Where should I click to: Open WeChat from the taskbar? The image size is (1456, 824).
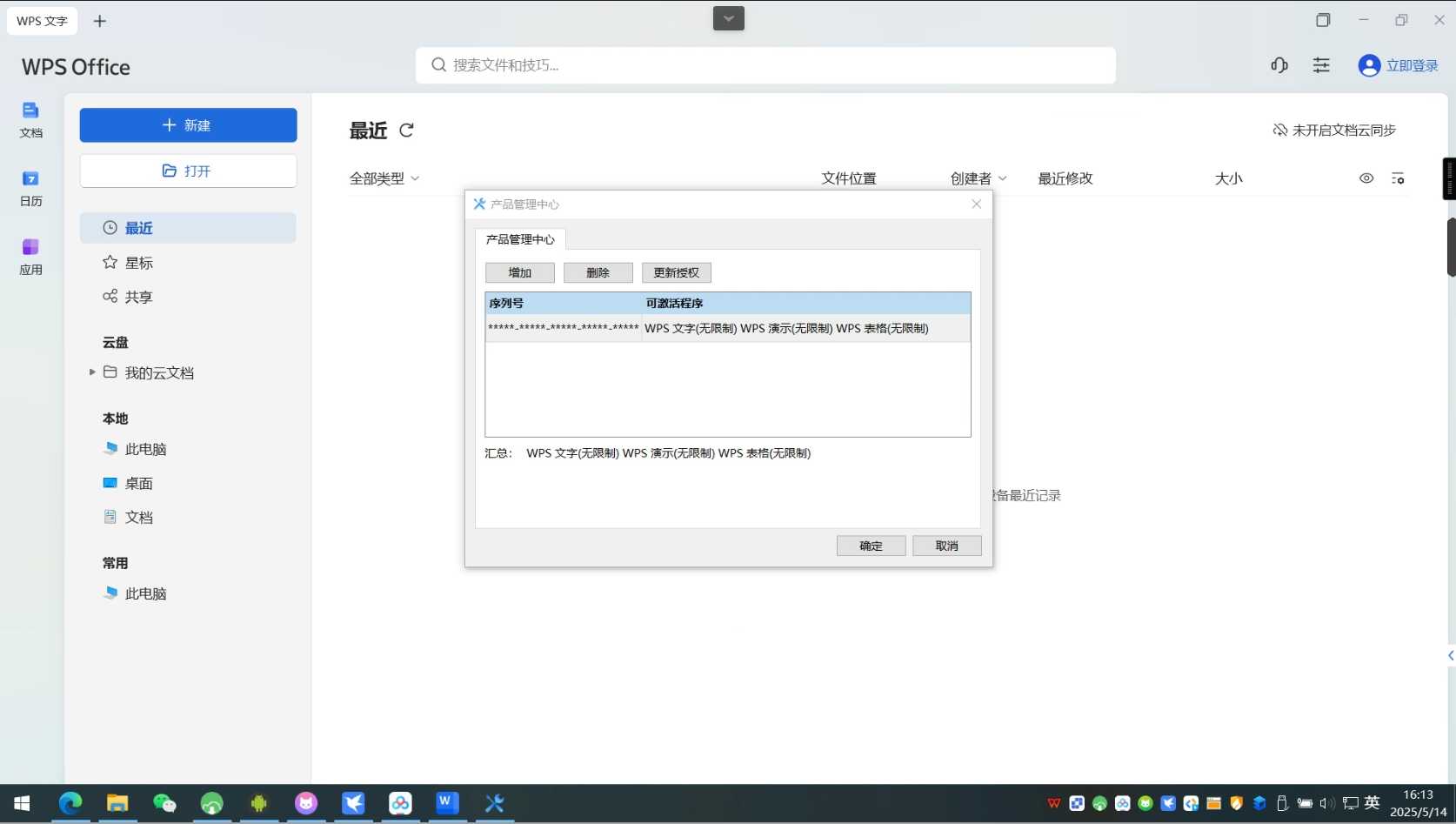pos(164,803)
